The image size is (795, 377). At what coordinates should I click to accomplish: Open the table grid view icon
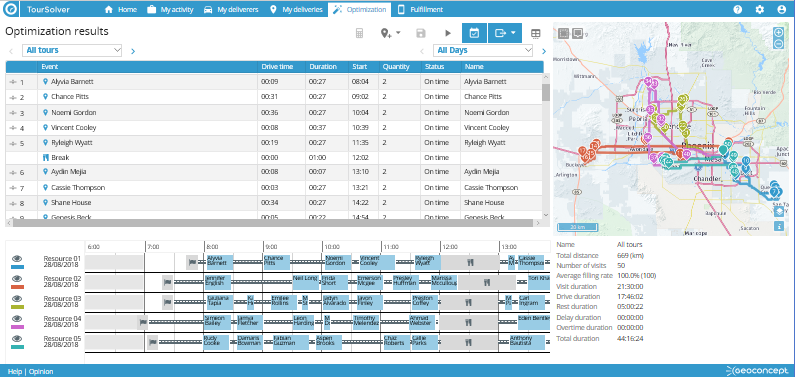(535, 33)
